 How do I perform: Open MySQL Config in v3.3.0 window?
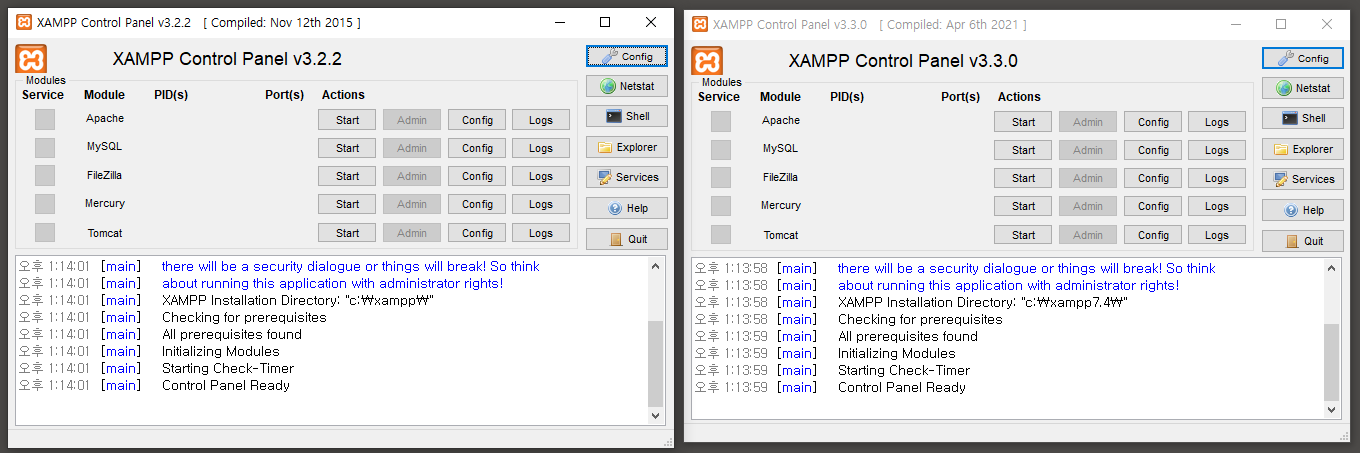click(x=1153, y=150)
